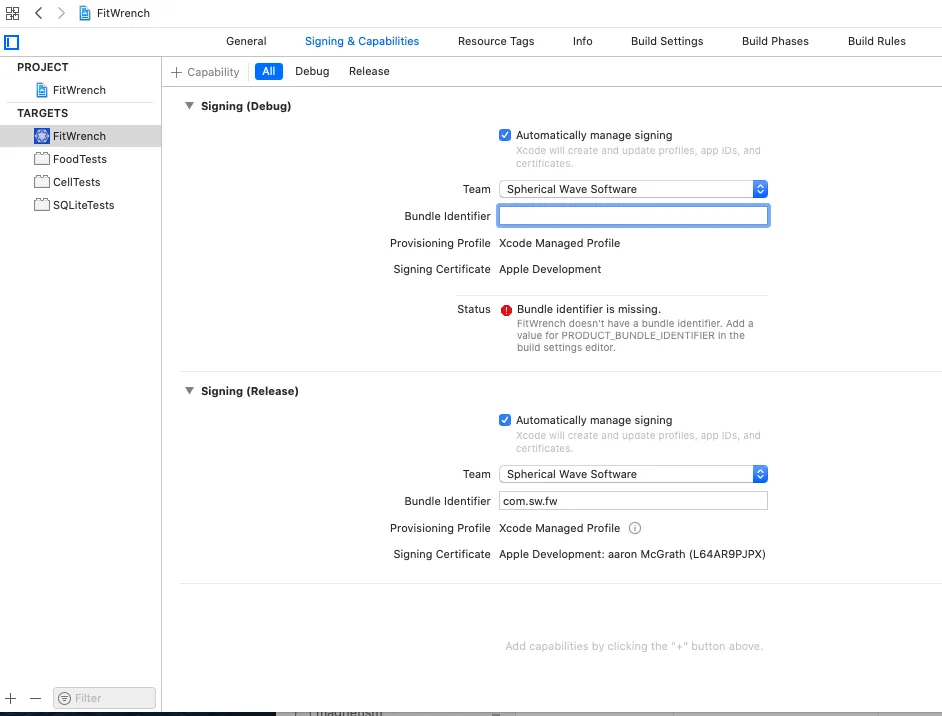The image size is (942, 716).
Task: Click the empty Debug Bundle Identifier field
Action: tap(633, 216)
